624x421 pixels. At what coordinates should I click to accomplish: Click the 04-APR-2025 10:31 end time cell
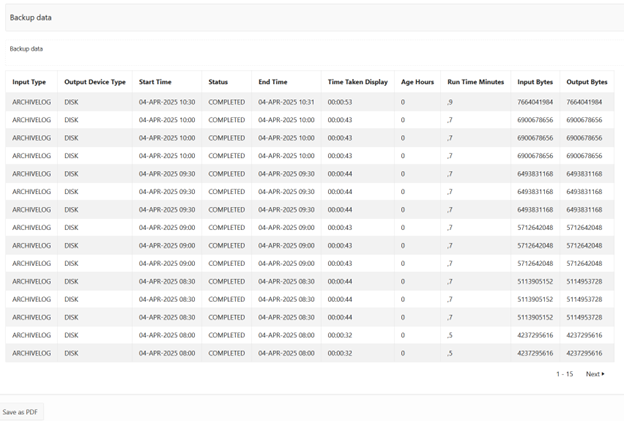[286, 102]
